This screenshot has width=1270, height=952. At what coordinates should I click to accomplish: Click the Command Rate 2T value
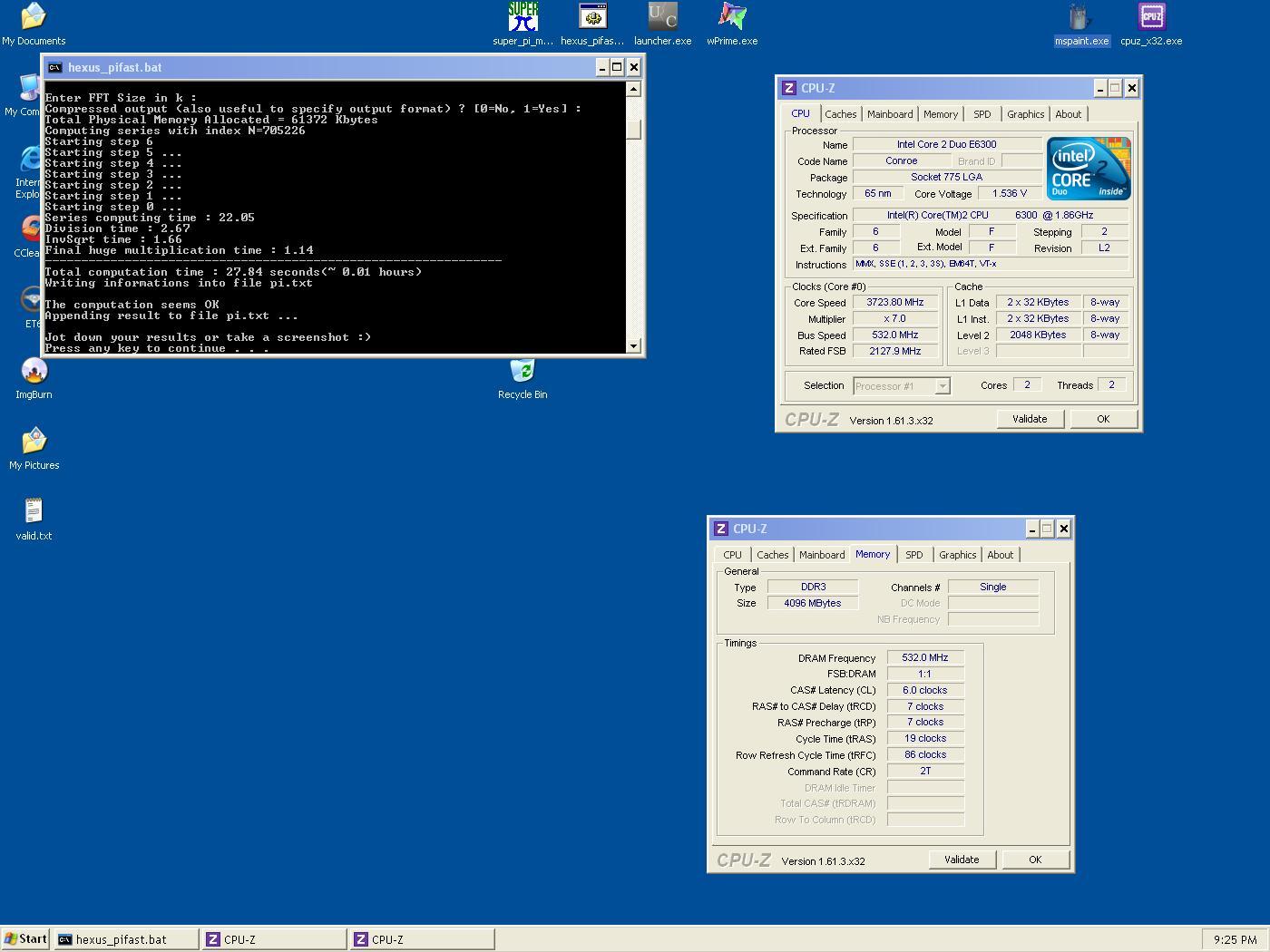pos(925,772)
